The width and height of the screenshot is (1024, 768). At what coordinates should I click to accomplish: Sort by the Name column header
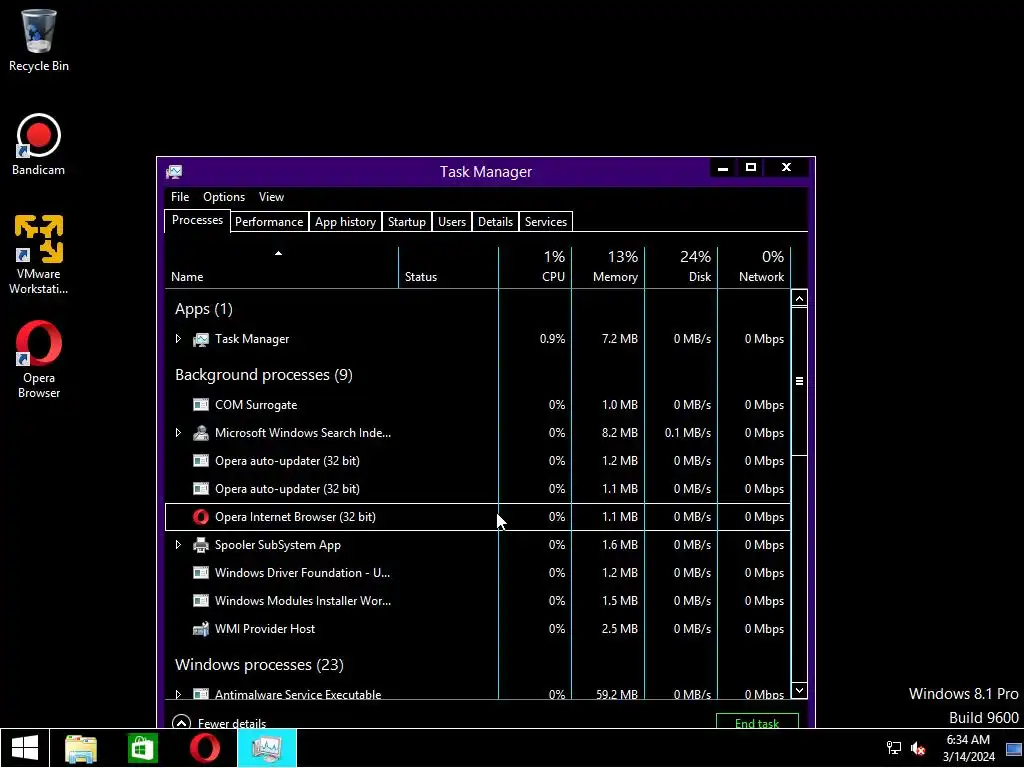coord(281,267)
